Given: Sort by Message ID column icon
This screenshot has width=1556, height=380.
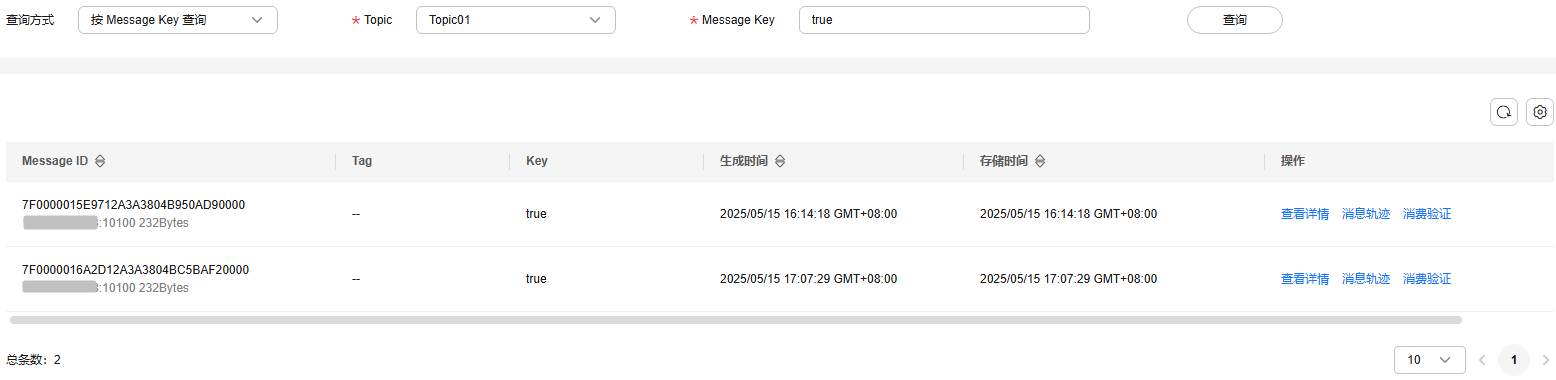Looking at the screenshot, I should (100, 161).
